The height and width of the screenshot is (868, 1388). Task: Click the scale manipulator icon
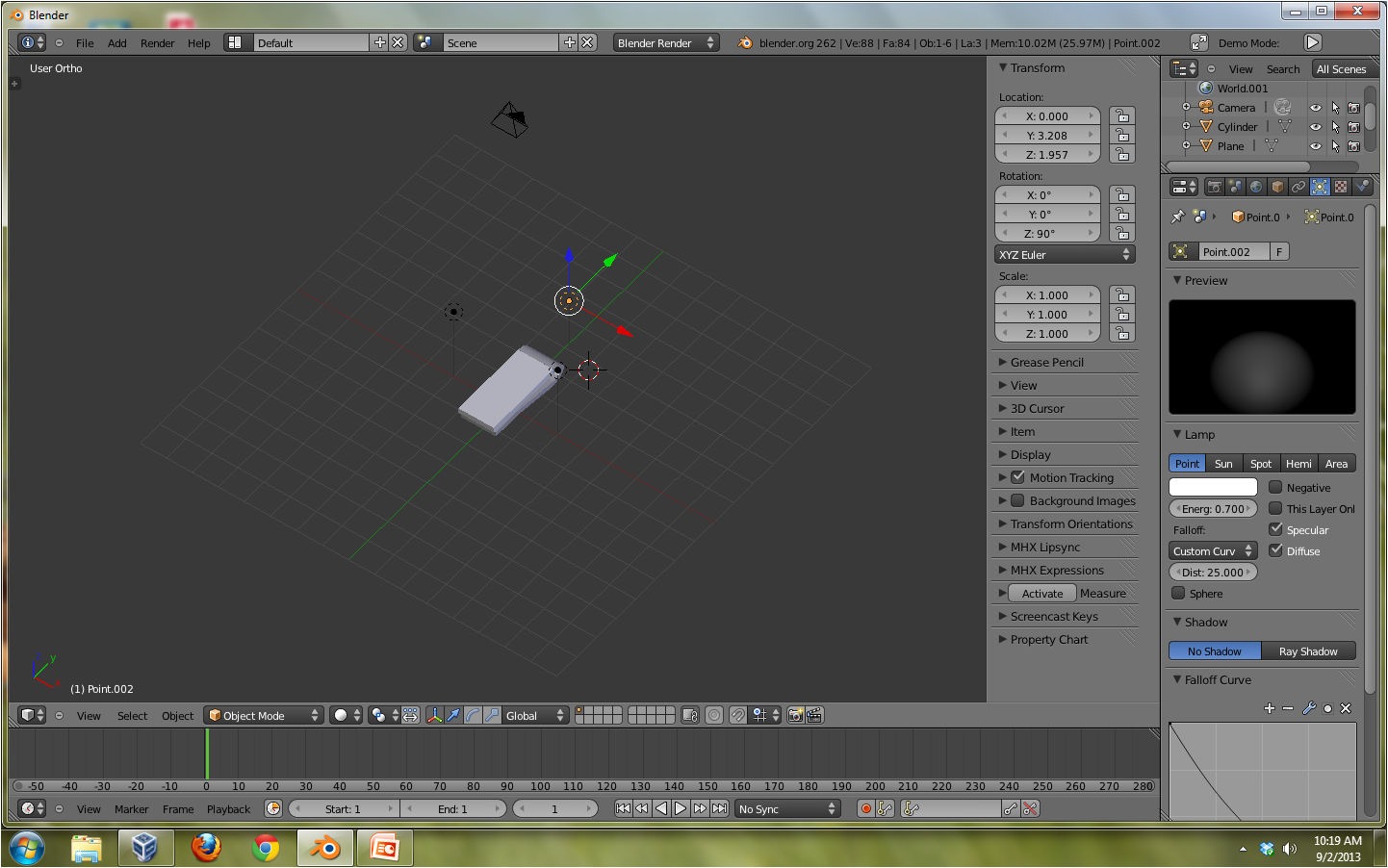click(x=492, y=715)
